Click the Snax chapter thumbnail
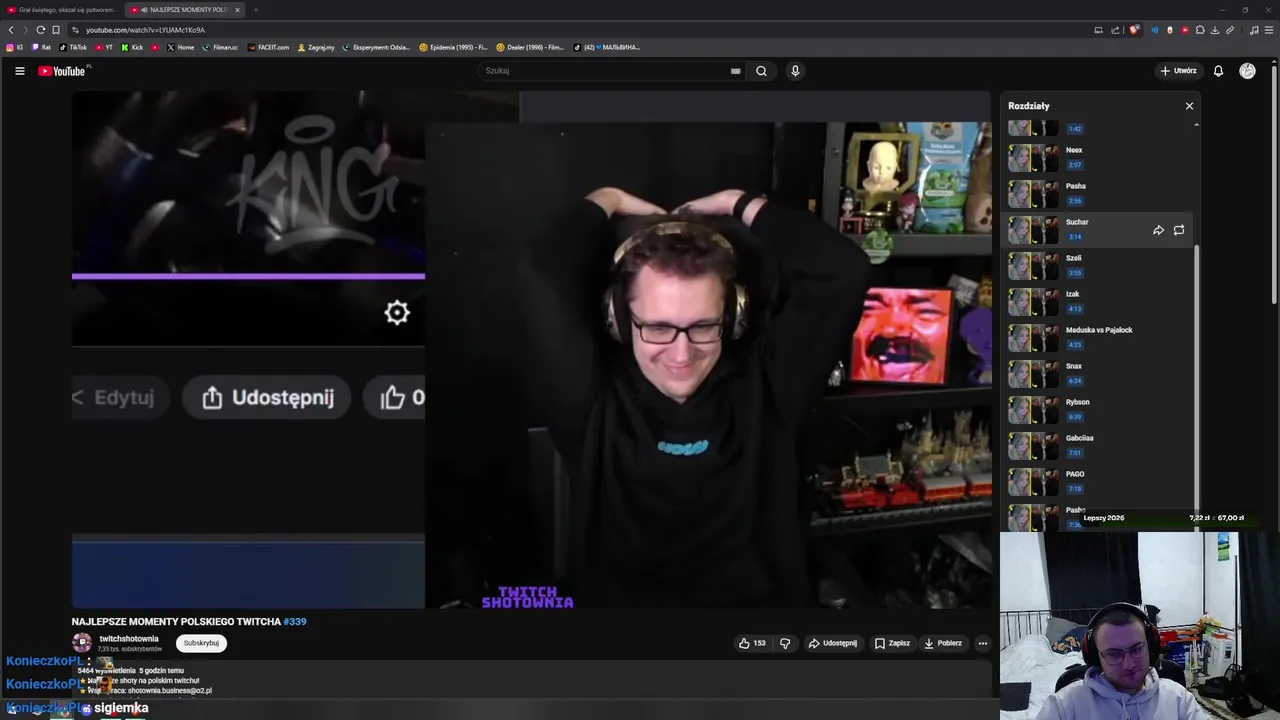The image size is (1280, 720). 1033,374
